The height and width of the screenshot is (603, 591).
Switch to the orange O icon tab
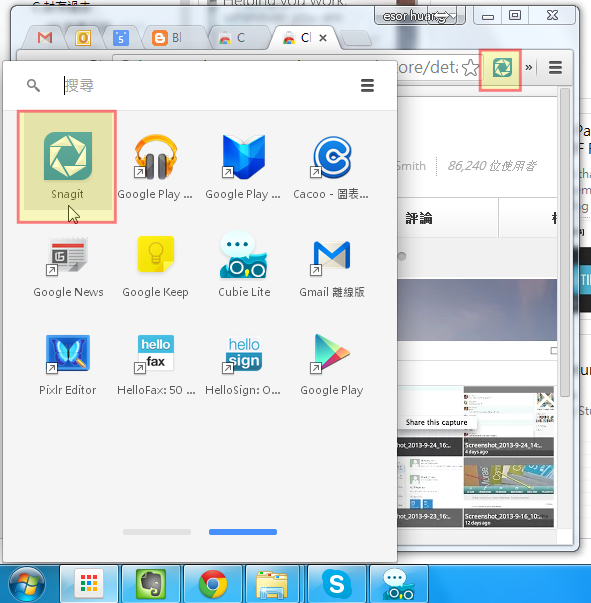[x=83, y=38]
